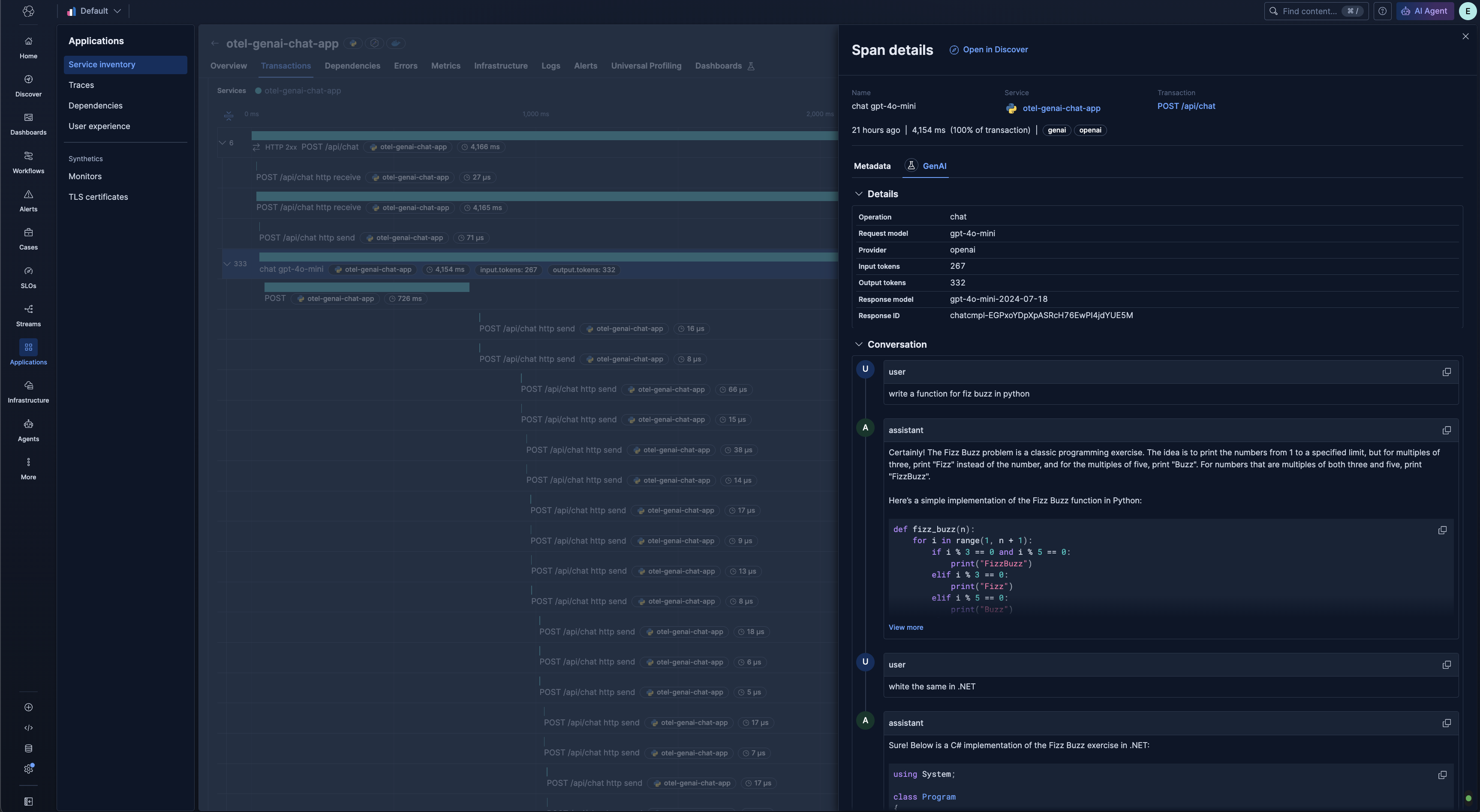Collapse the POST /api/chat transaction with 6 children

pyautogui.click(x=223, y=142)
